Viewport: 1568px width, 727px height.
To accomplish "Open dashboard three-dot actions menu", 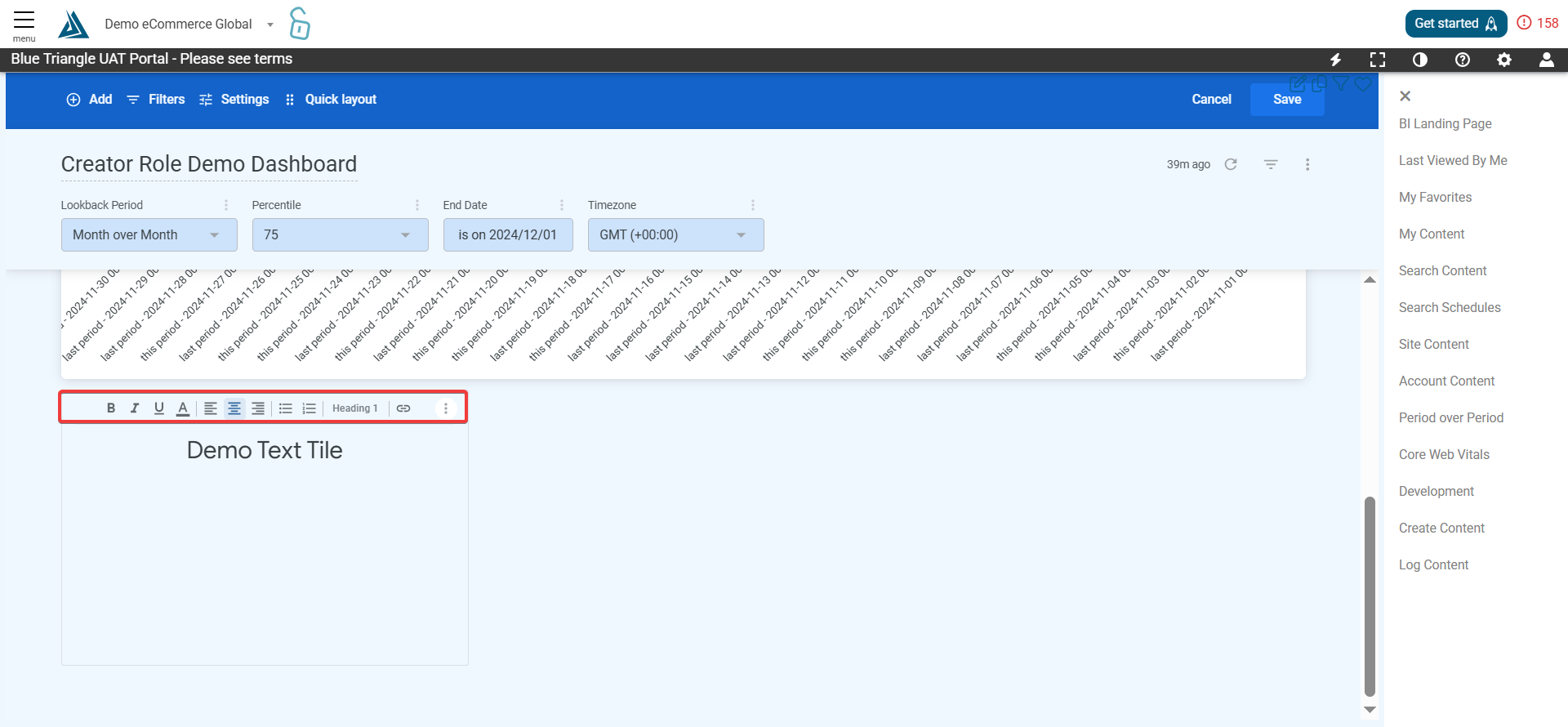I will point(1307,164).
